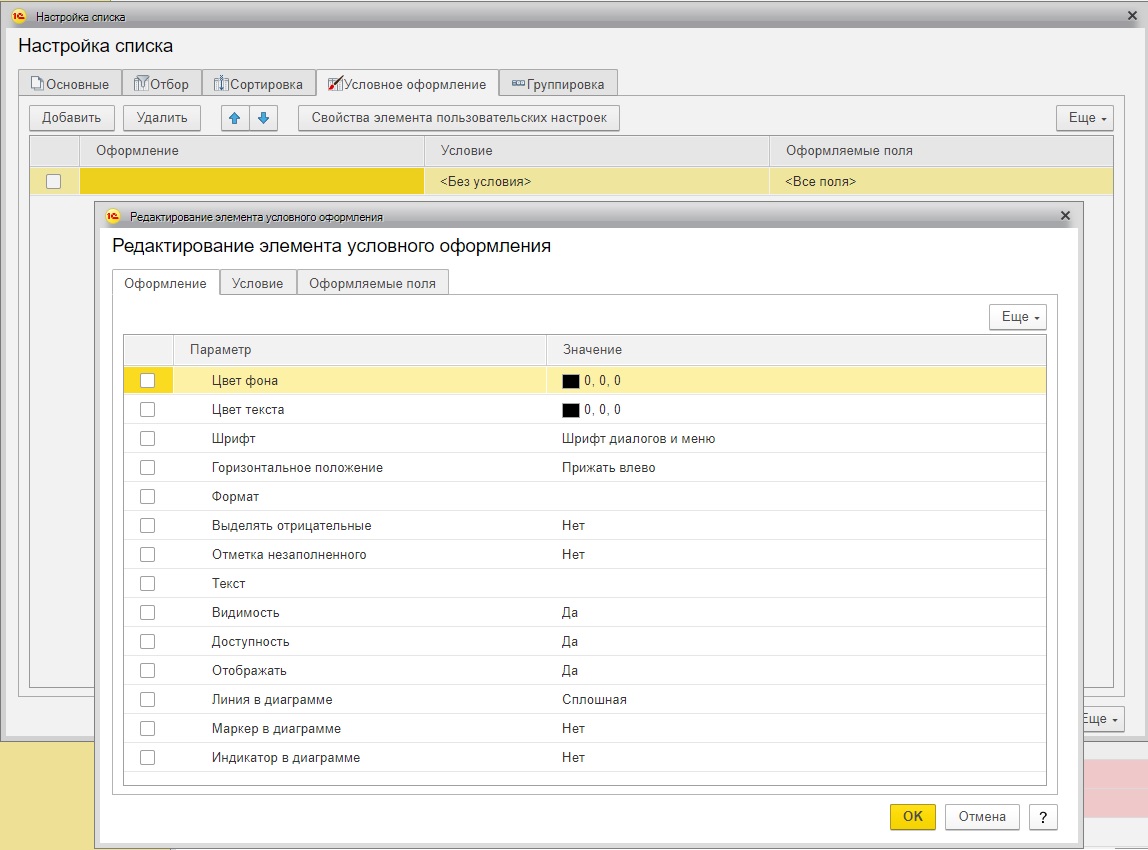This screenshot has width=1148, height=850.
Task: Click the Оформление column header in the list
Action: tap(252, 150)
